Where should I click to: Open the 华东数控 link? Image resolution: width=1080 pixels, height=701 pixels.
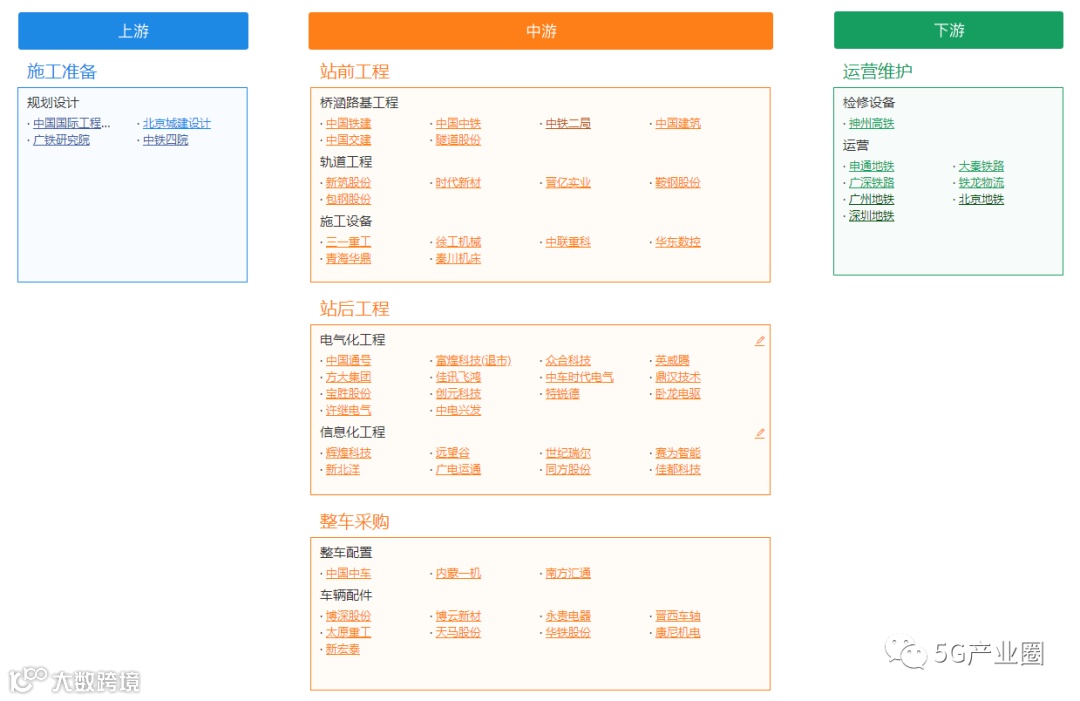pos(678,242)
